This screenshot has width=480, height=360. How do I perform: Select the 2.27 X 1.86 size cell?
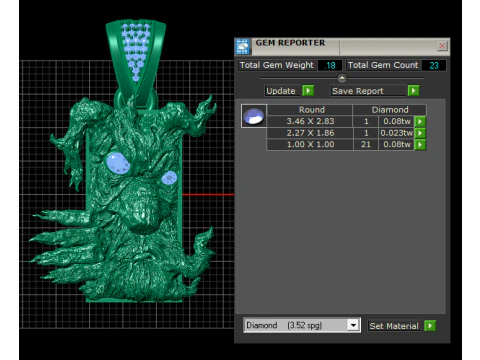[310, 133]
